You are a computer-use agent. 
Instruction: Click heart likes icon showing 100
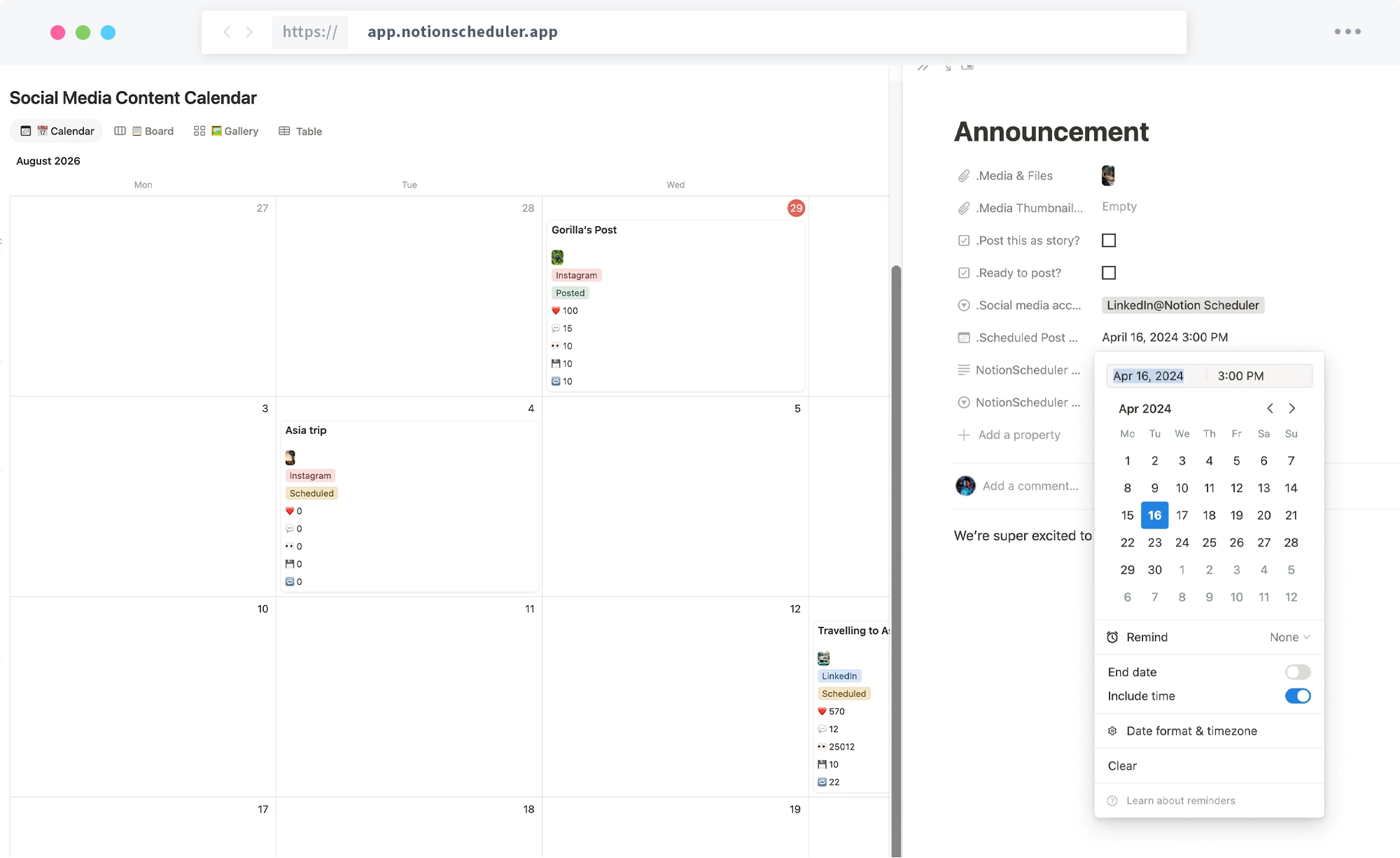tap(556, 311)
